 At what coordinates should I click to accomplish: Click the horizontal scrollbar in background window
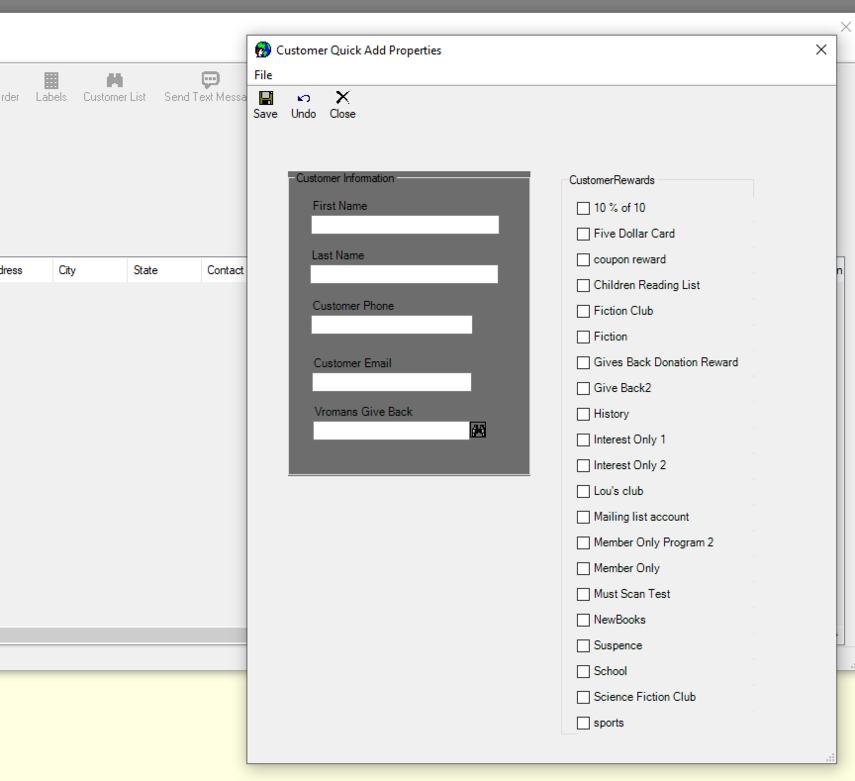click(x=123, y=635)
